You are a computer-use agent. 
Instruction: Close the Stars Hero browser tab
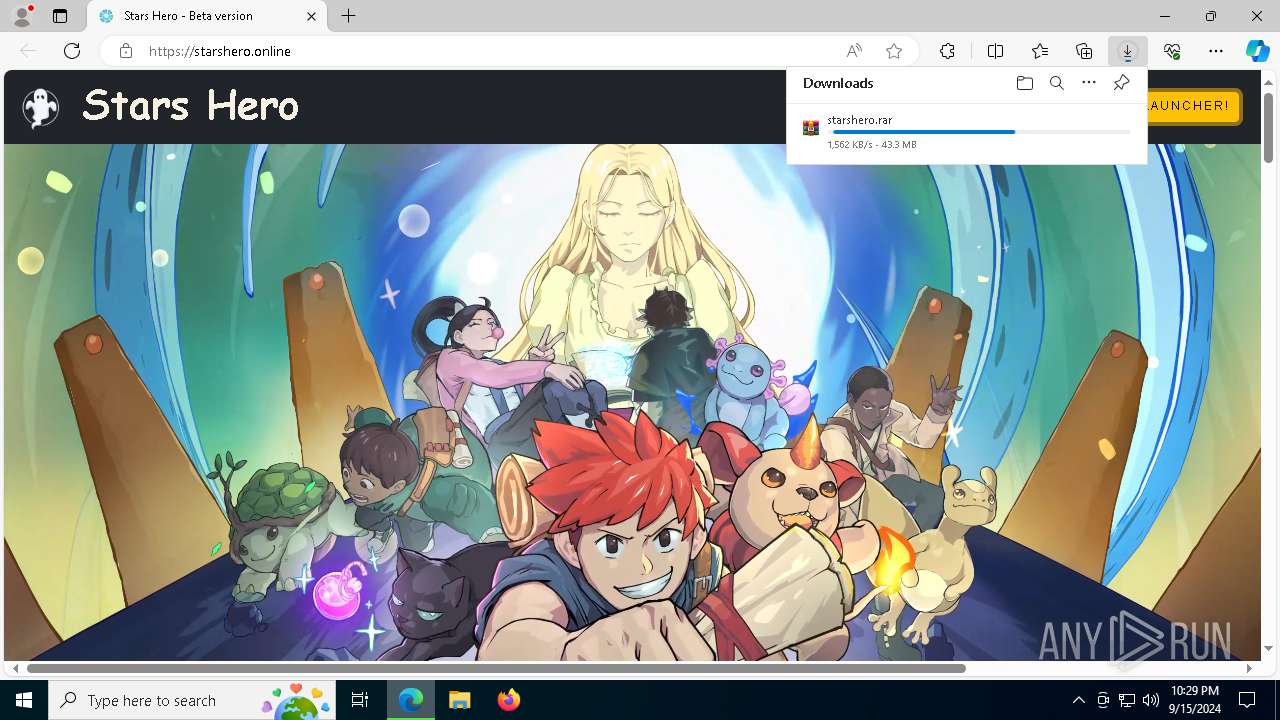coord(312,16)
